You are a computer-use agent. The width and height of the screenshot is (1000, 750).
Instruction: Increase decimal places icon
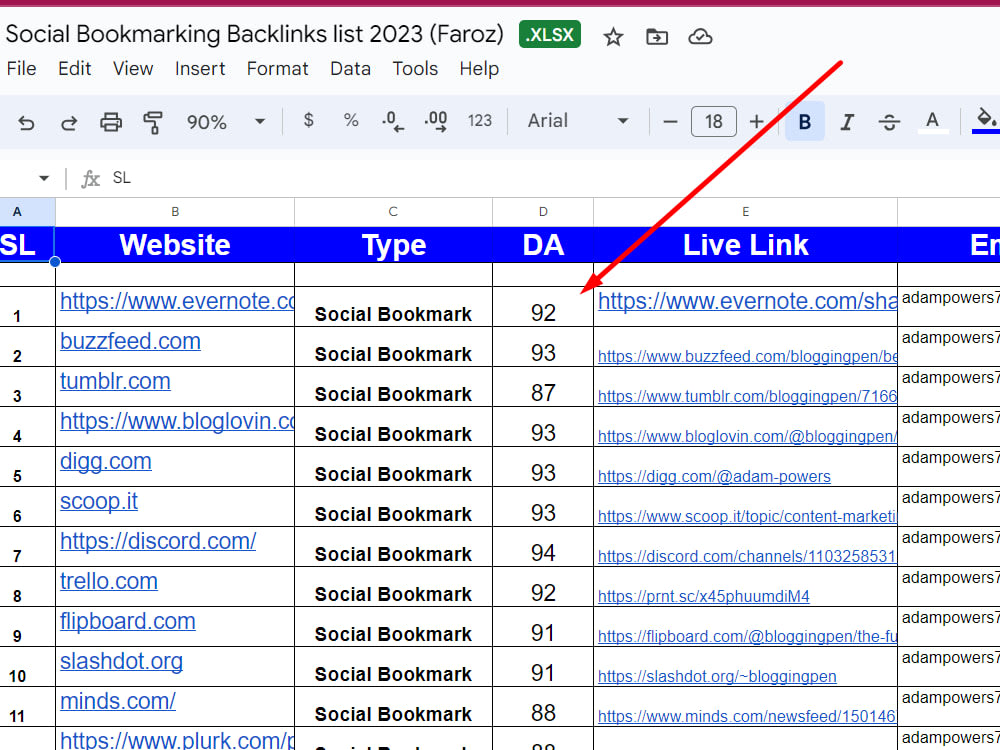pos(436,121)
